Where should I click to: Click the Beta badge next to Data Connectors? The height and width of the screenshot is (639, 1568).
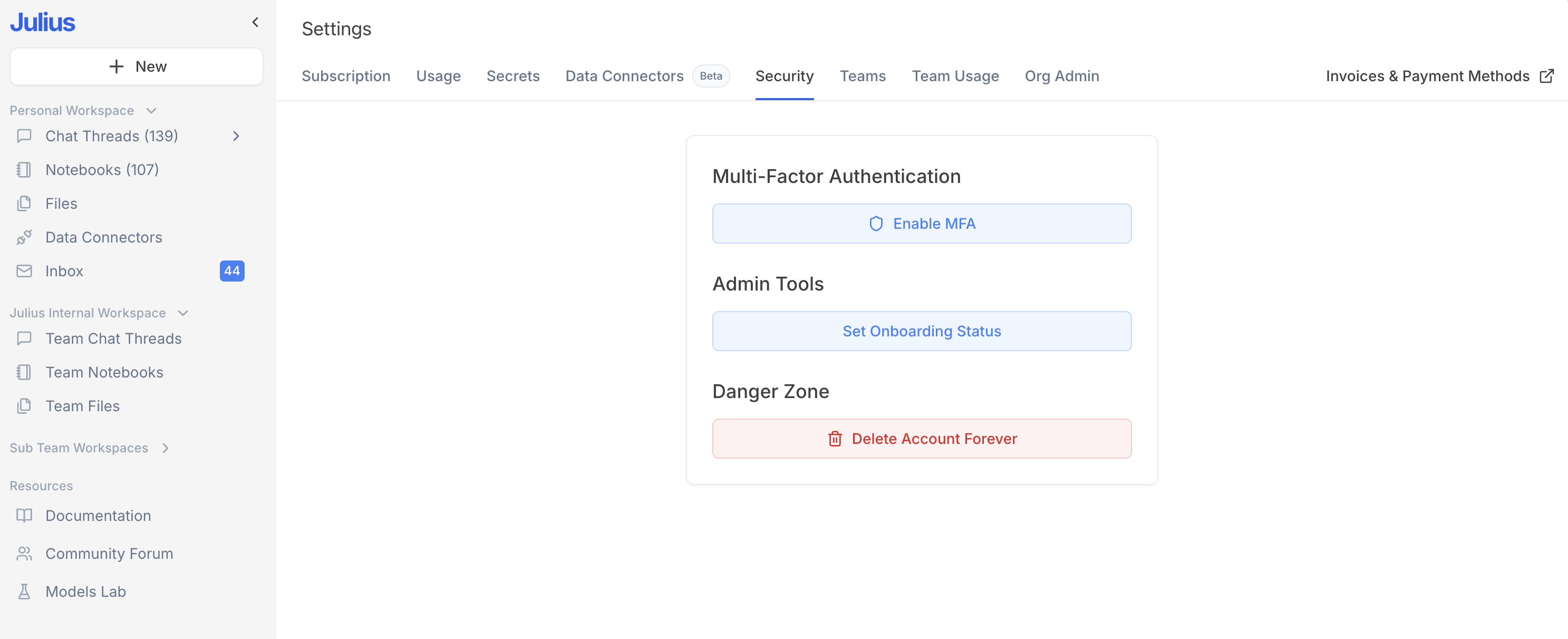click(x=711, y=76)
